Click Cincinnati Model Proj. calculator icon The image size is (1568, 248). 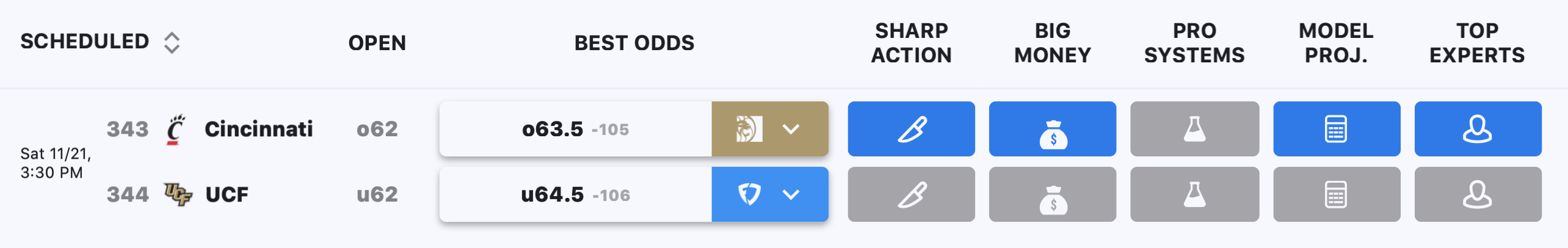(x=1337, y=129)
